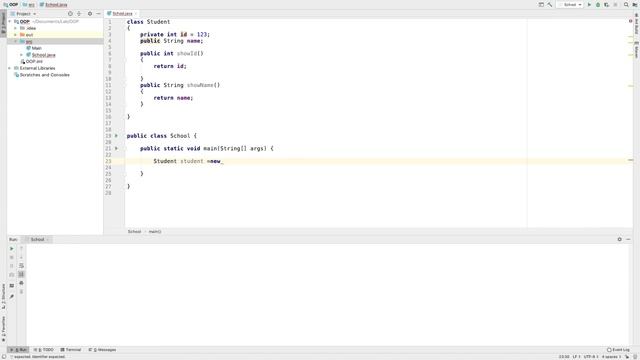The width and height of the screenshot is (640, 360).
Task: Click the locate-file target icon in Project panel
Action: [70, 13]
